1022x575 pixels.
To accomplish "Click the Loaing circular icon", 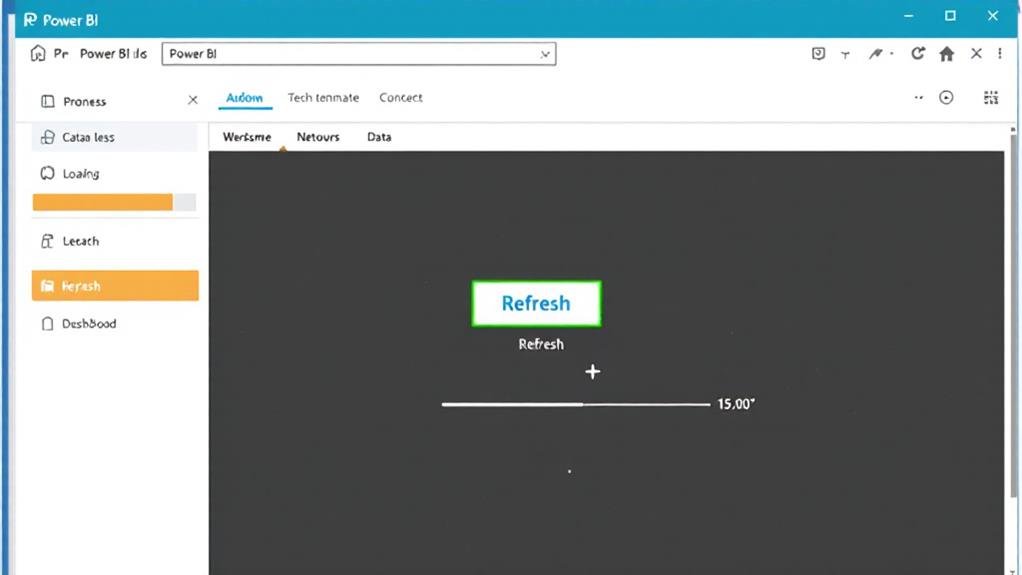I will click(x=47, y=173).
